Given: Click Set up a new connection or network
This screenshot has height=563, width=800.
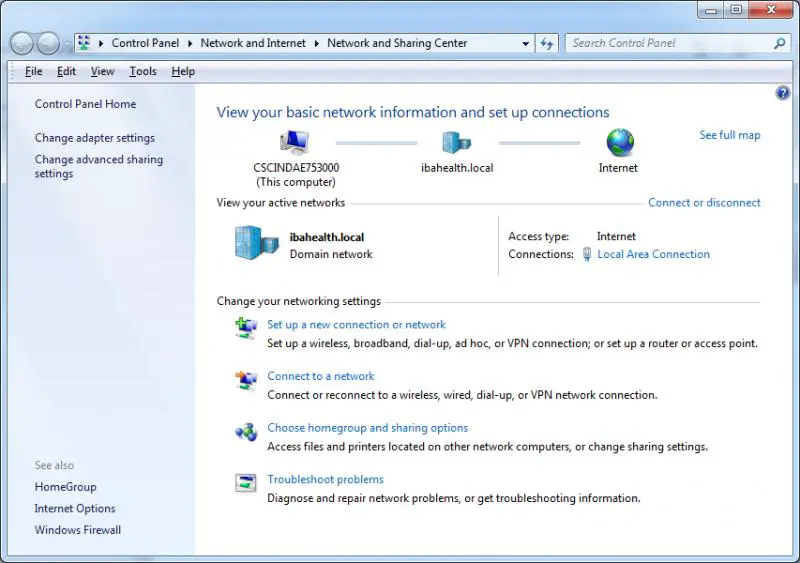Looking at the screenshot, I should click(x=356, y=325).
